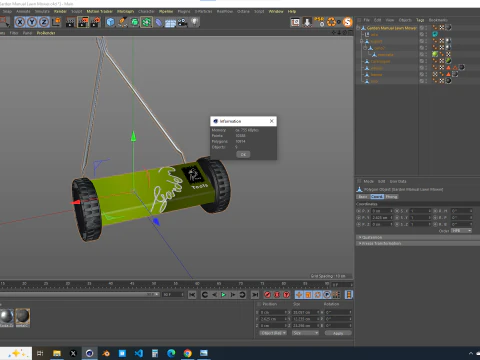Click Render to Picture Viewer icon
Image resolution: width=480 pixels, height=360 pixels.
point(83,22)
